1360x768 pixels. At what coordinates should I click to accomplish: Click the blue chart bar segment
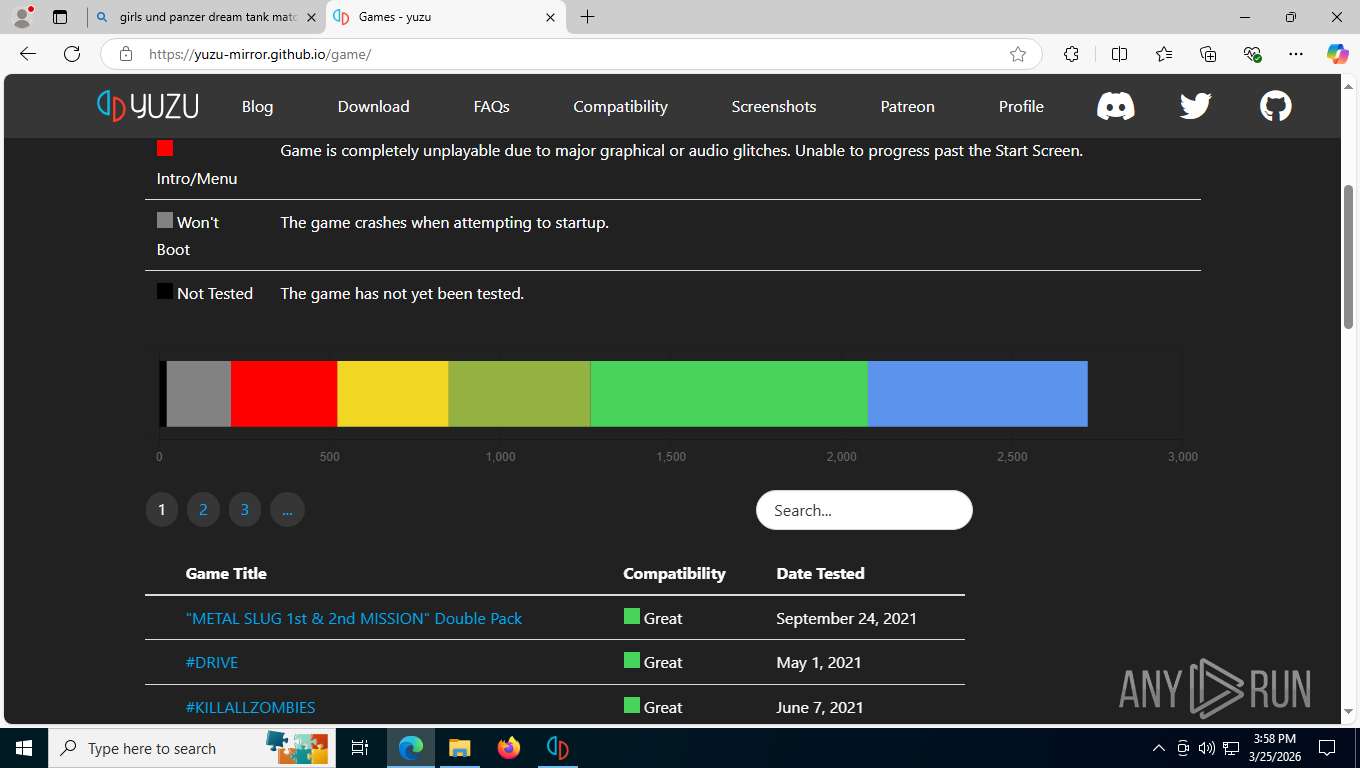(x=977, y=394)
